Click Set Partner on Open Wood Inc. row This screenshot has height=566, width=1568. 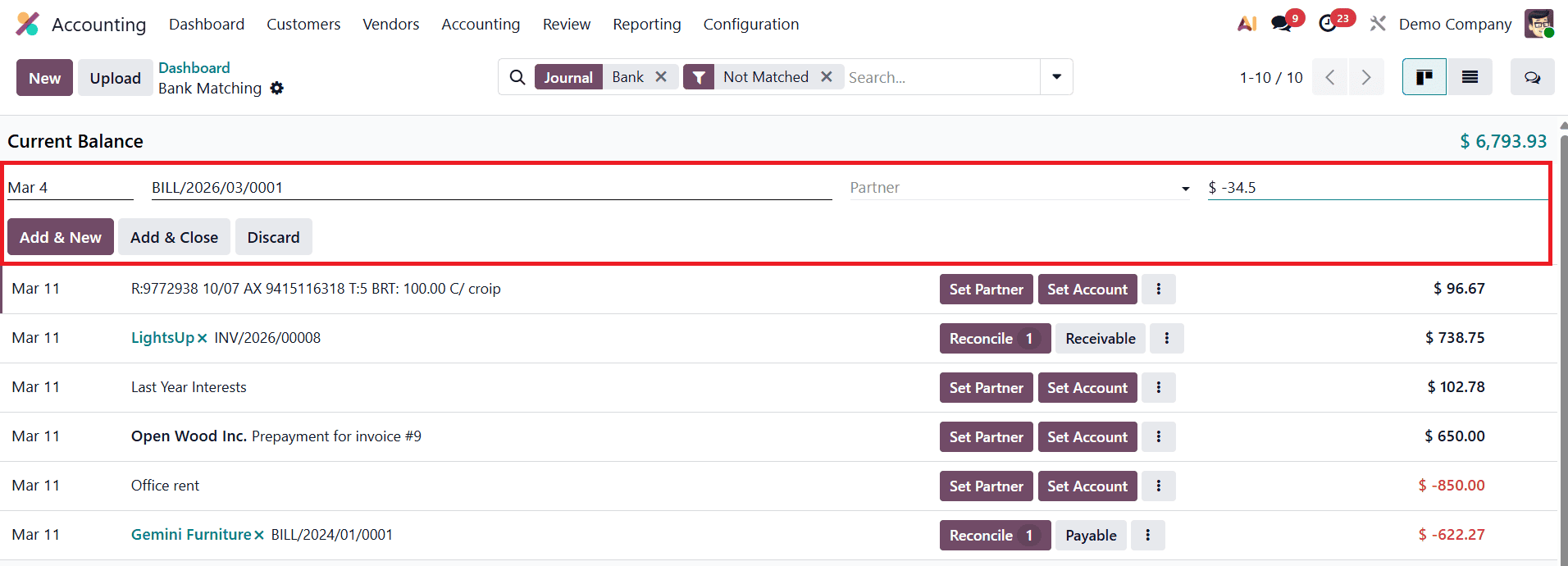click(x=987, y=436)
